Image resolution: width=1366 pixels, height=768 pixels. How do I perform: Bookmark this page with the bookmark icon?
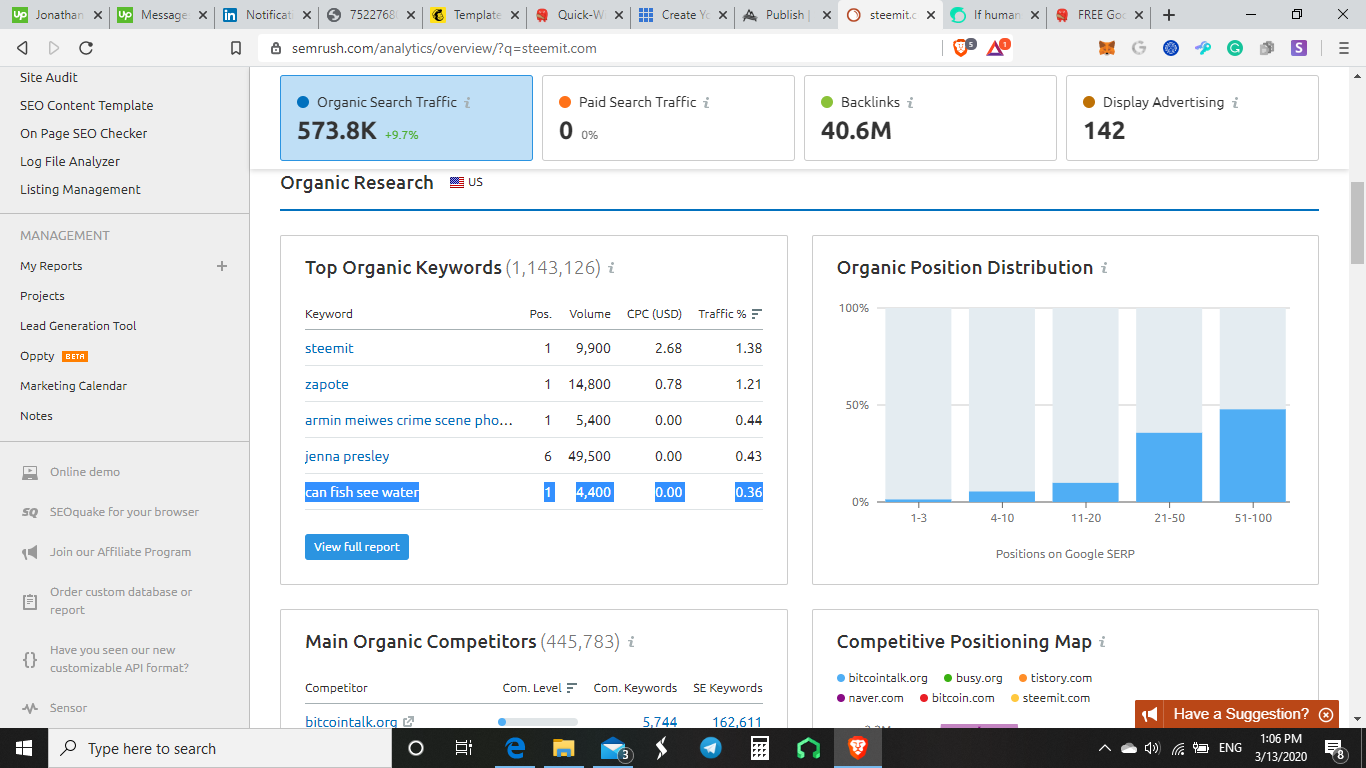click(236, 48)
